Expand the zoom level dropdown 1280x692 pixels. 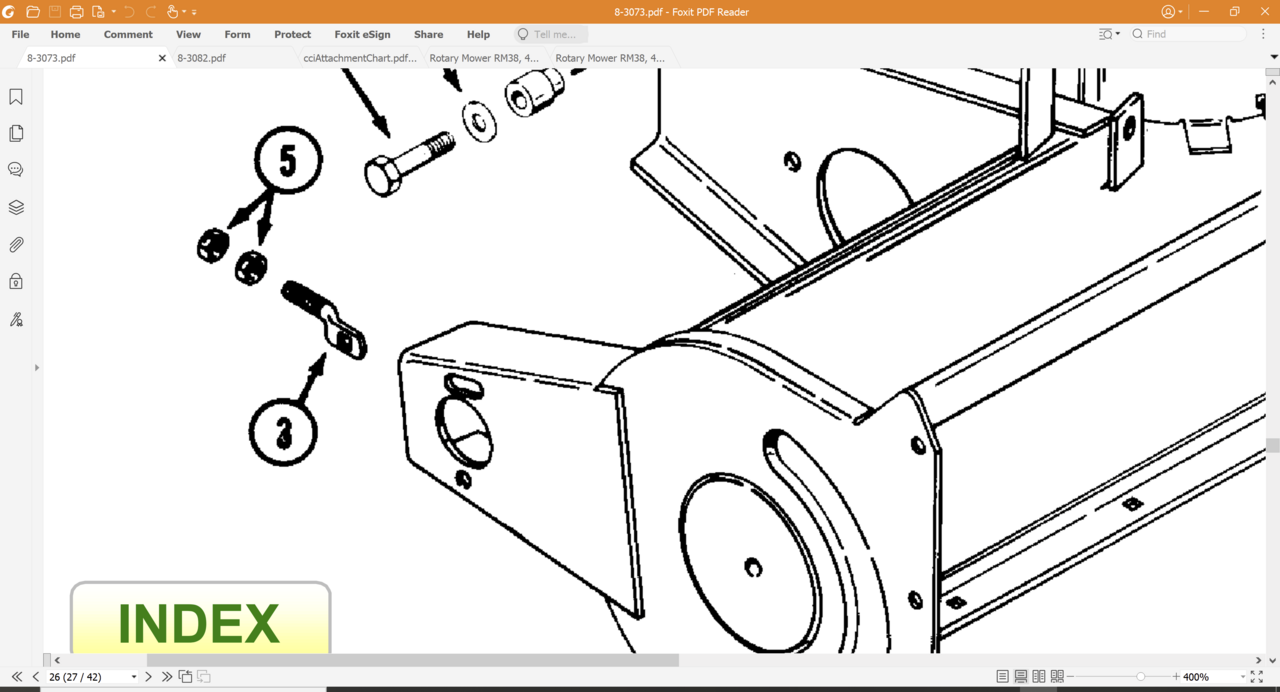point(1242,677)
